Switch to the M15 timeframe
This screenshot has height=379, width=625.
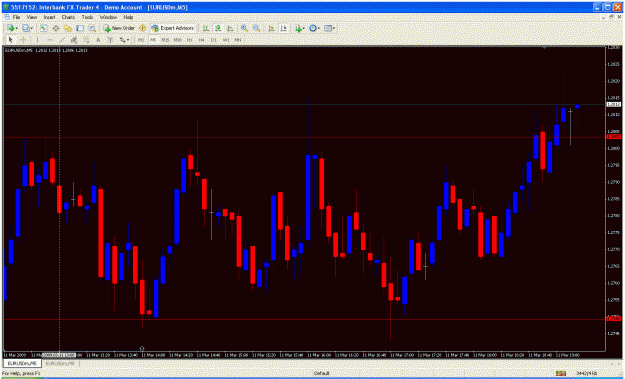(x=165, y=40)
